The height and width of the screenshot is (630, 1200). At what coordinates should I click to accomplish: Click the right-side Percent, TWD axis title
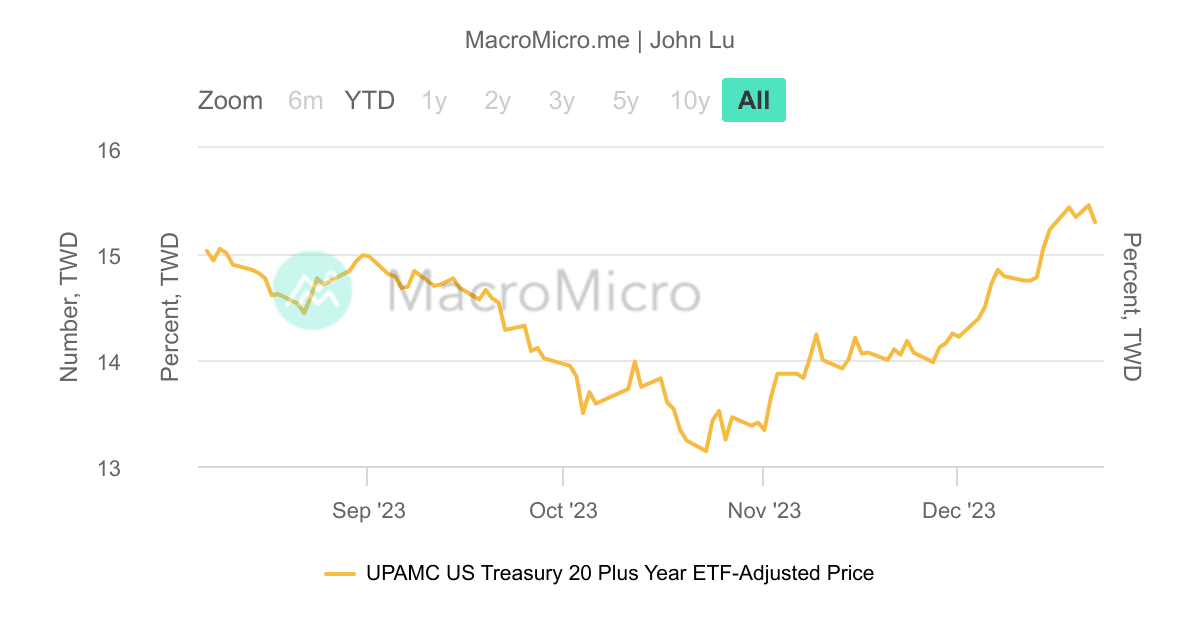pyautogui.click(x=1131, y=307)
